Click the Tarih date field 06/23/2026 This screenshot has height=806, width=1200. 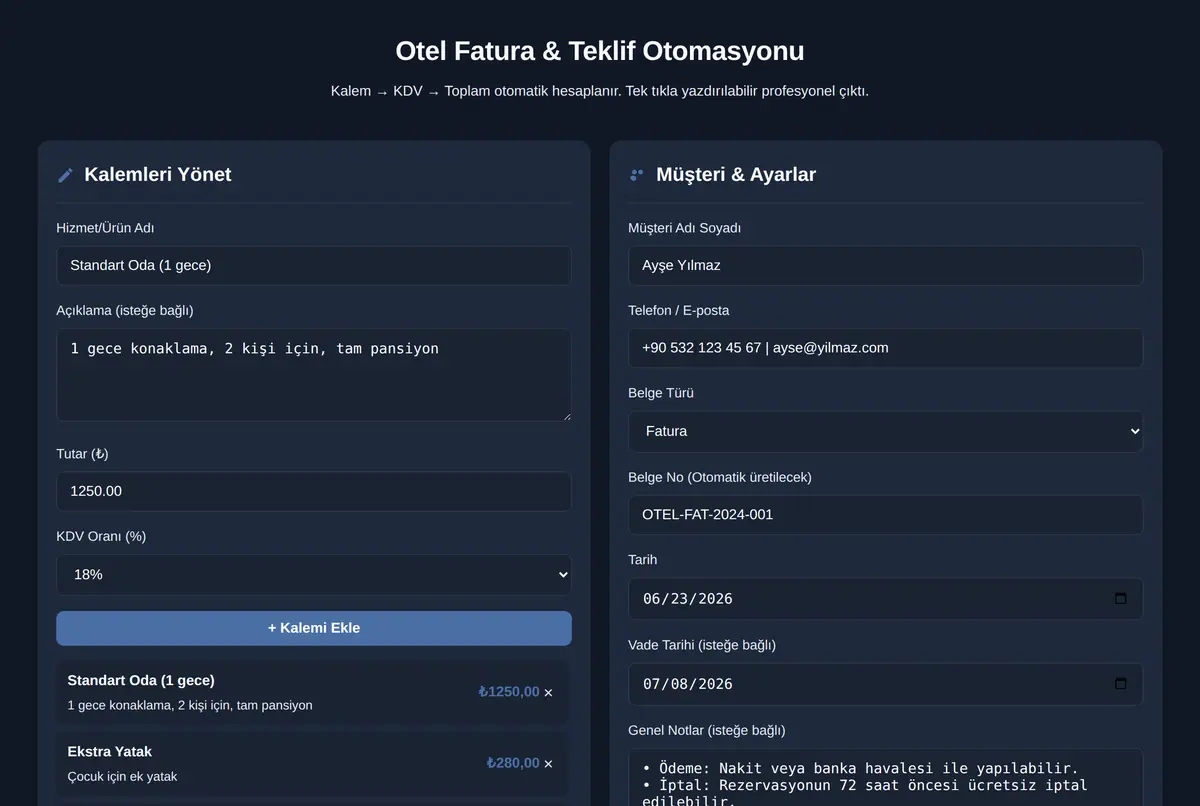885,598
